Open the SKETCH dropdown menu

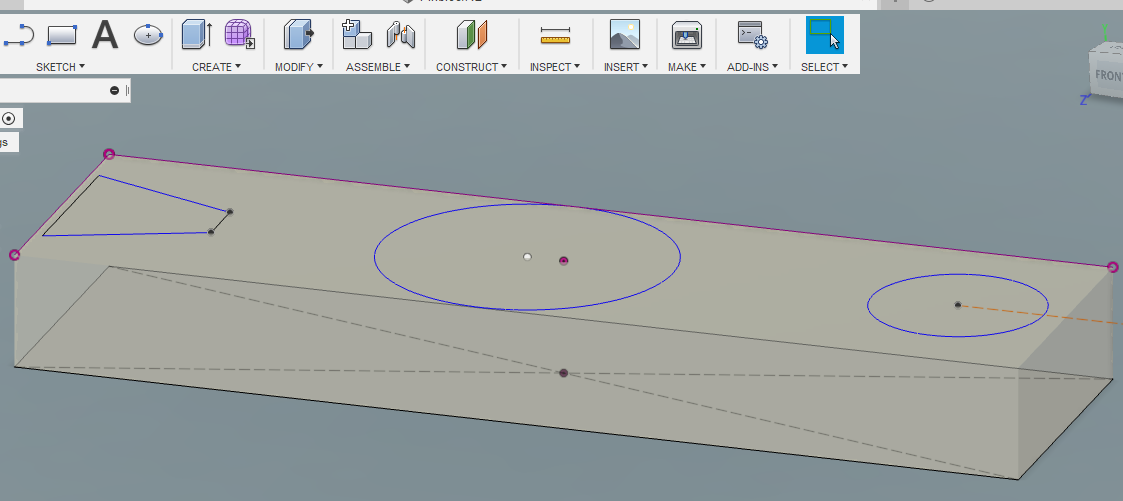[x=60, y=67]
